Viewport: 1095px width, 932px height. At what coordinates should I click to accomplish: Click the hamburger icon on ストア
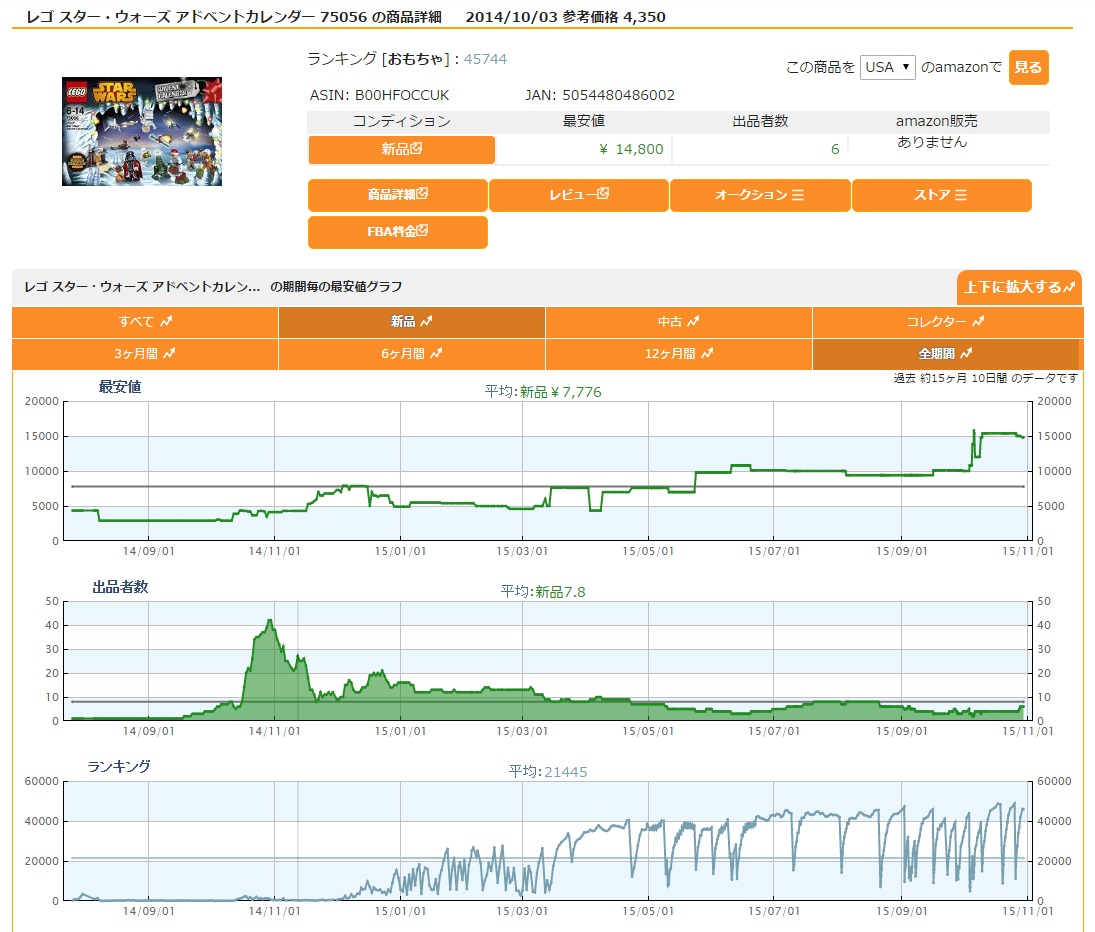pos(961,195)
